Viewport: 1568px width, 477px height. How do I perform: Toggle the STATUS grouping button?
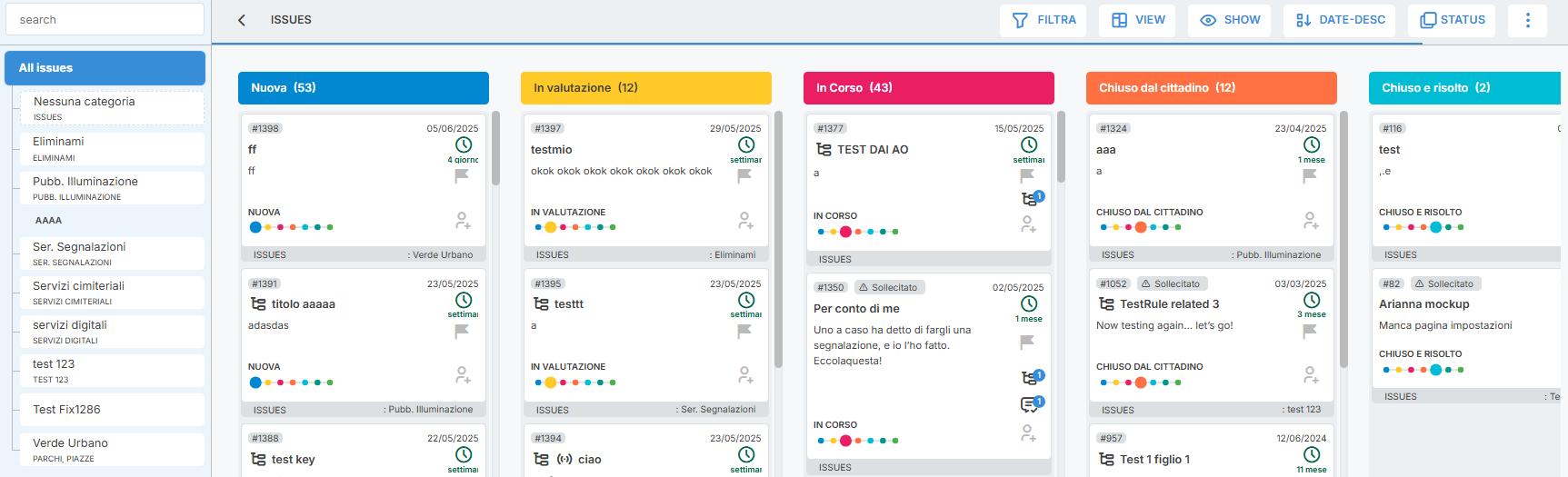click(1452, 20)
